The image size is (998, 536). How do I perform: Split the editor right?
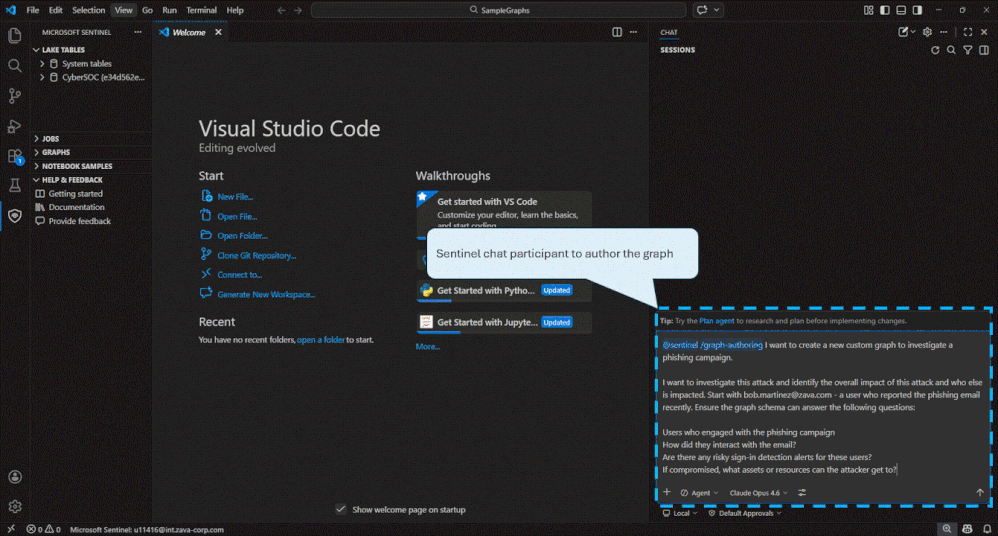617,32
